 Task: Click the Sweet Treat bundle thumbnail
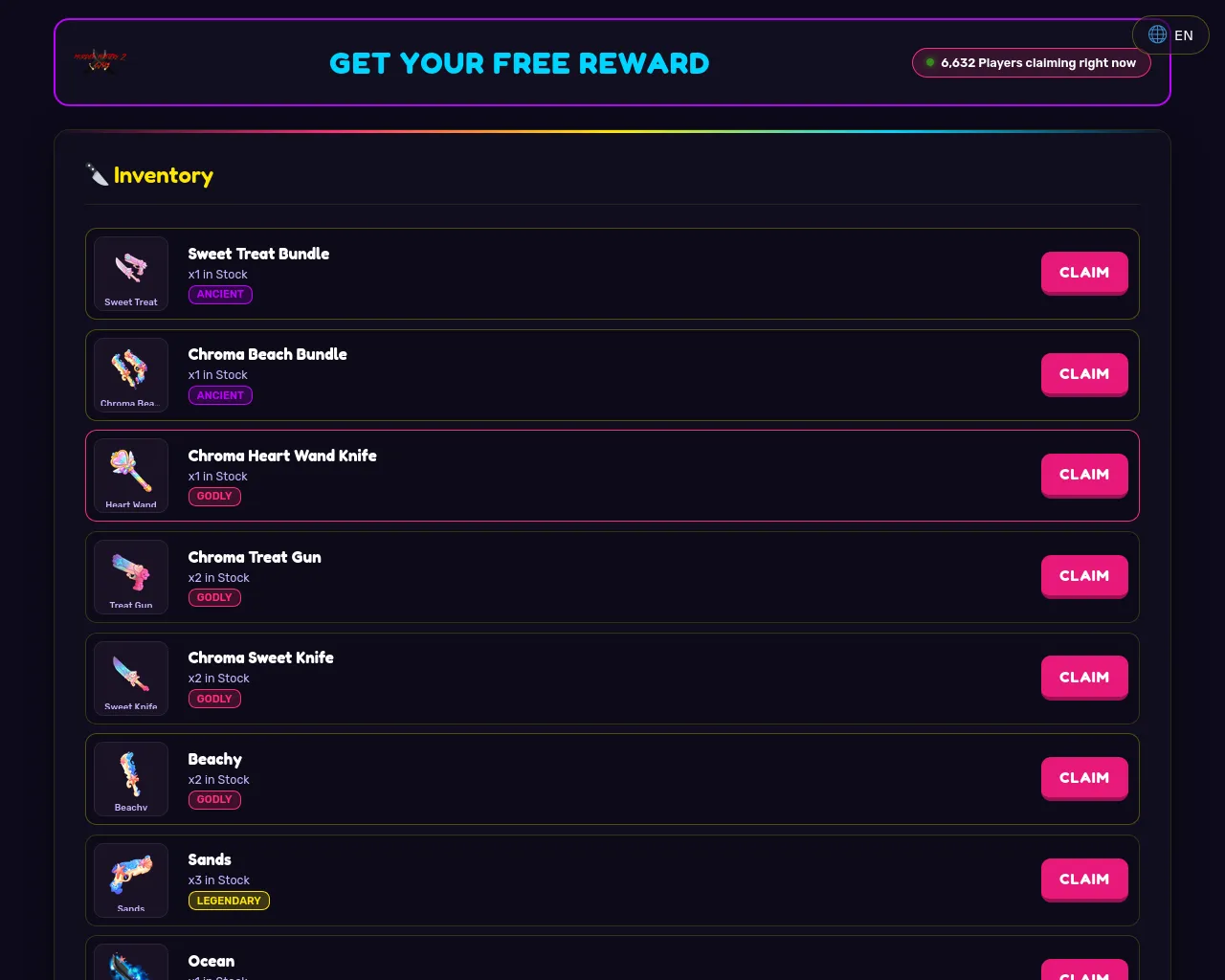(x=131, y=274)
